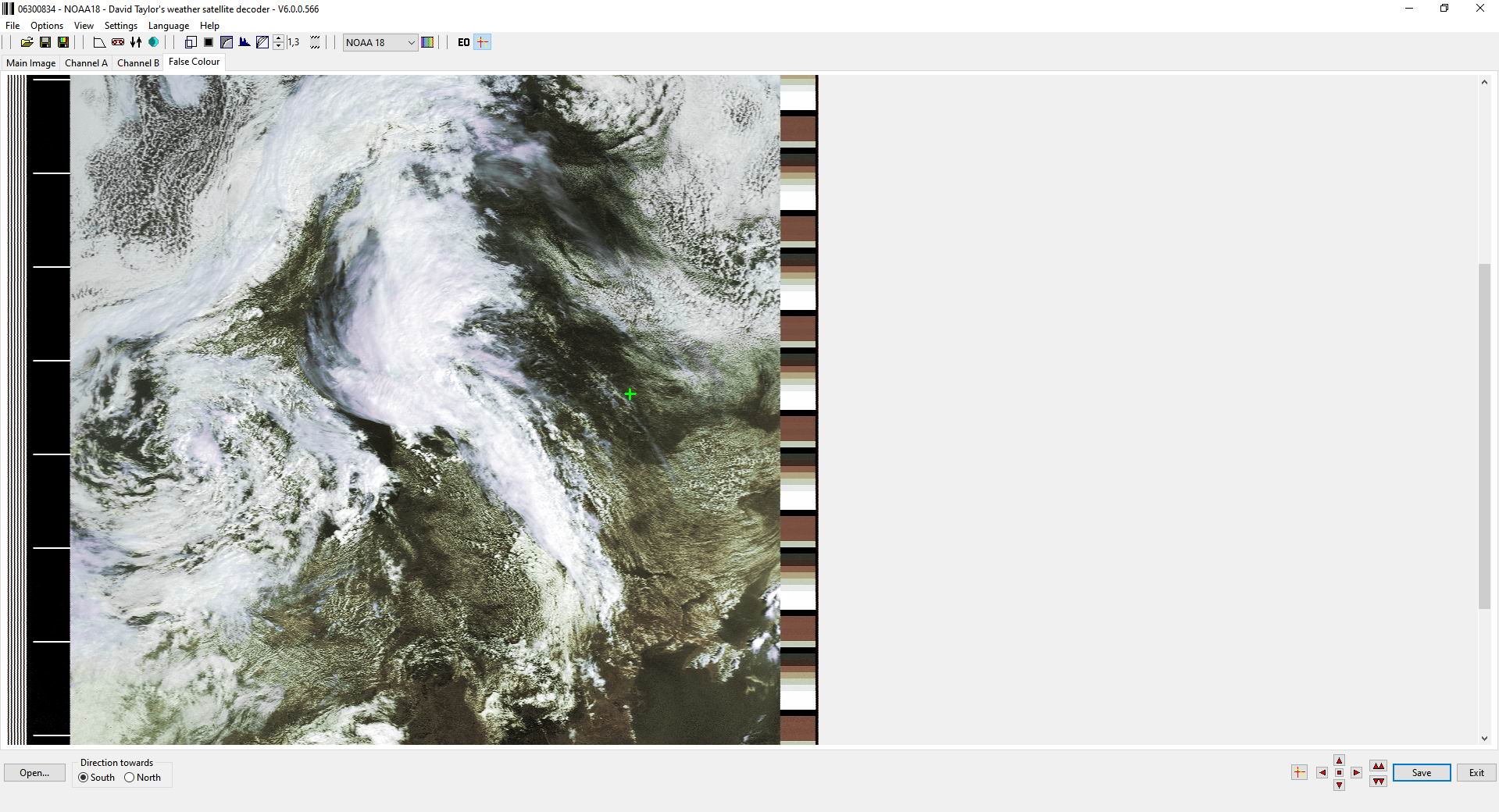Click the blue histogram toolbar icon
The image size is (1499, 812).
(244, 42)
